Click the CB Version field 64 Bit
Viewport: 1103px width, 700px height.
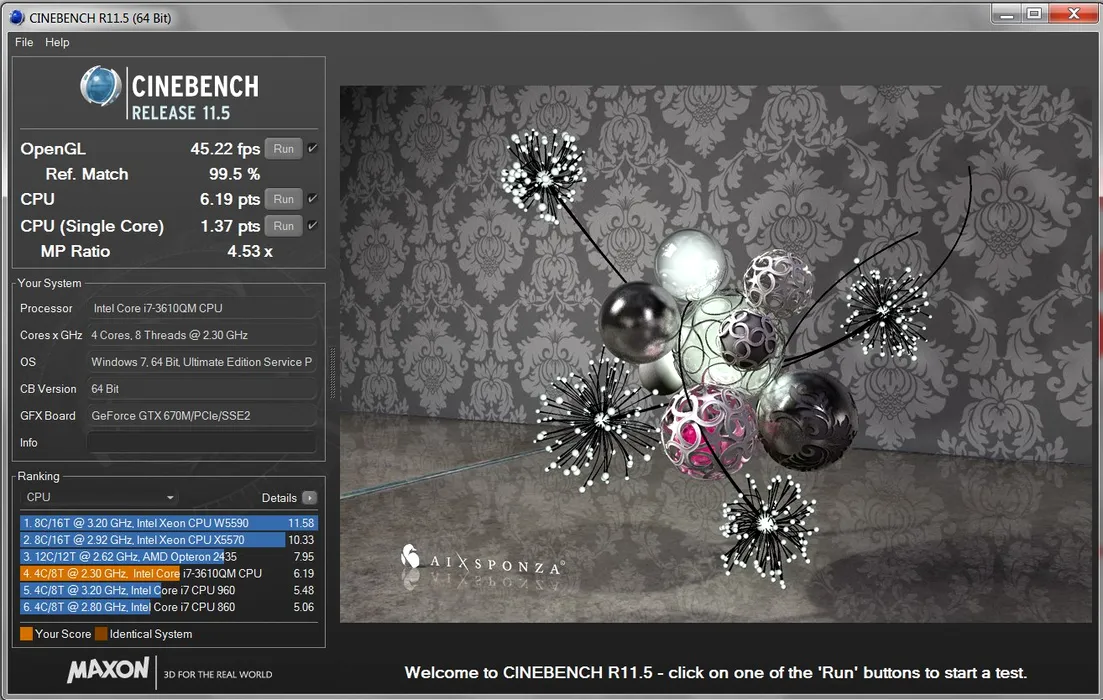pos(201,388)
